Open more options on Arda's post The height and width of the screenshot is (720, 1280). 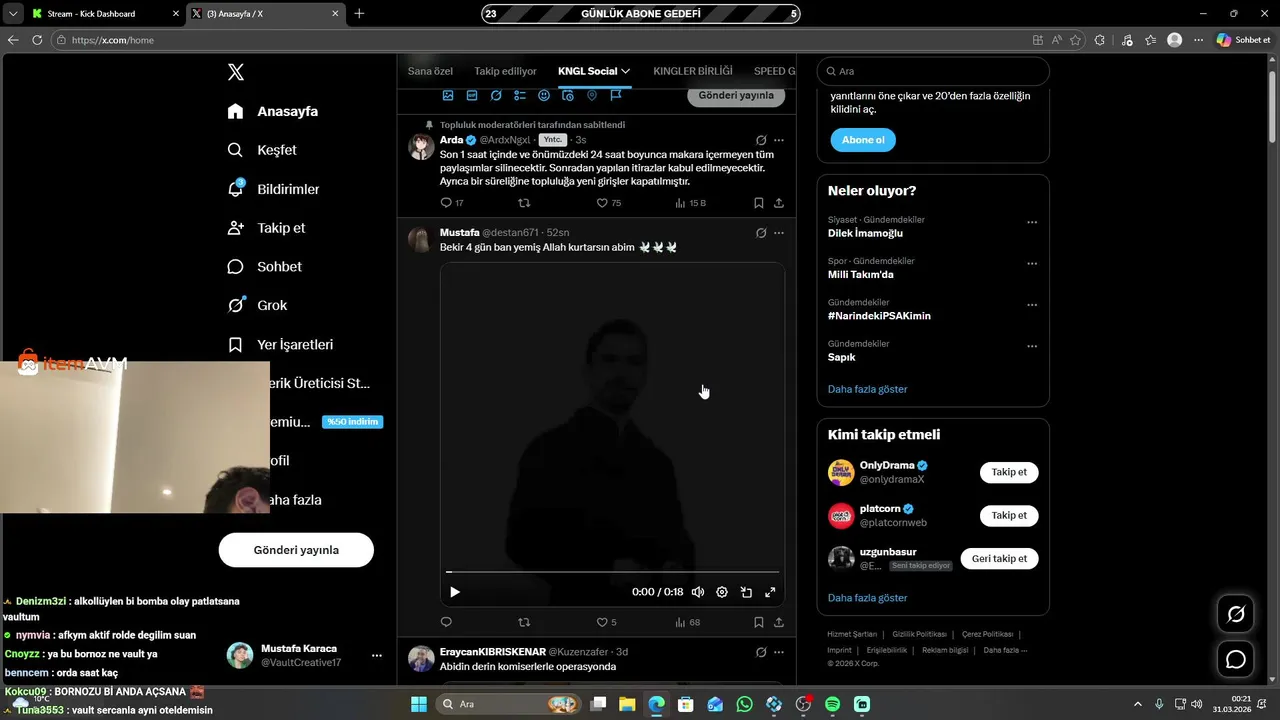[779, 140]
